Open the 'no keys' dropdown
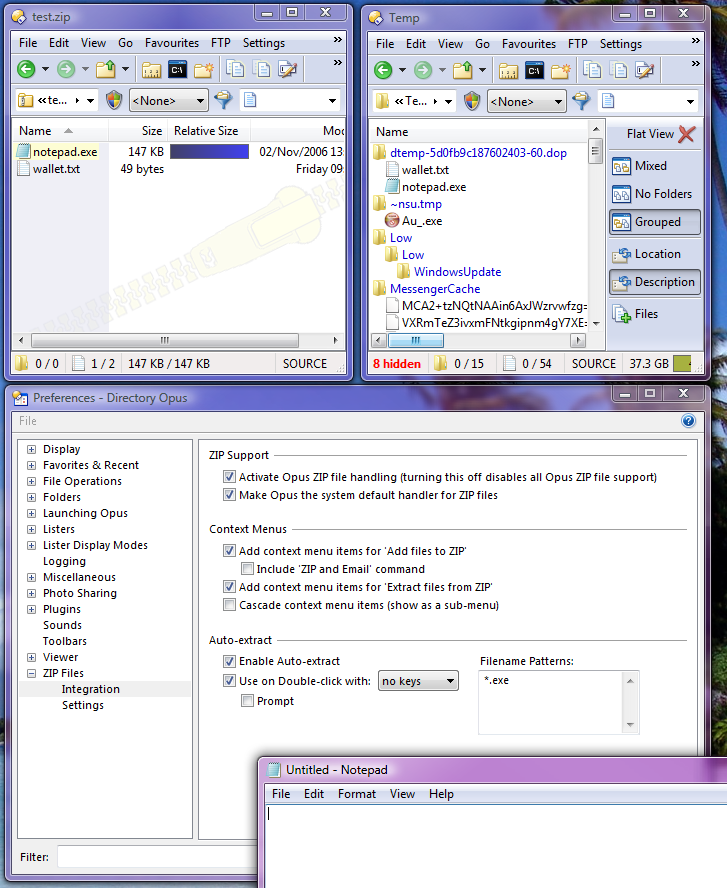 click(x=418, y=681)
